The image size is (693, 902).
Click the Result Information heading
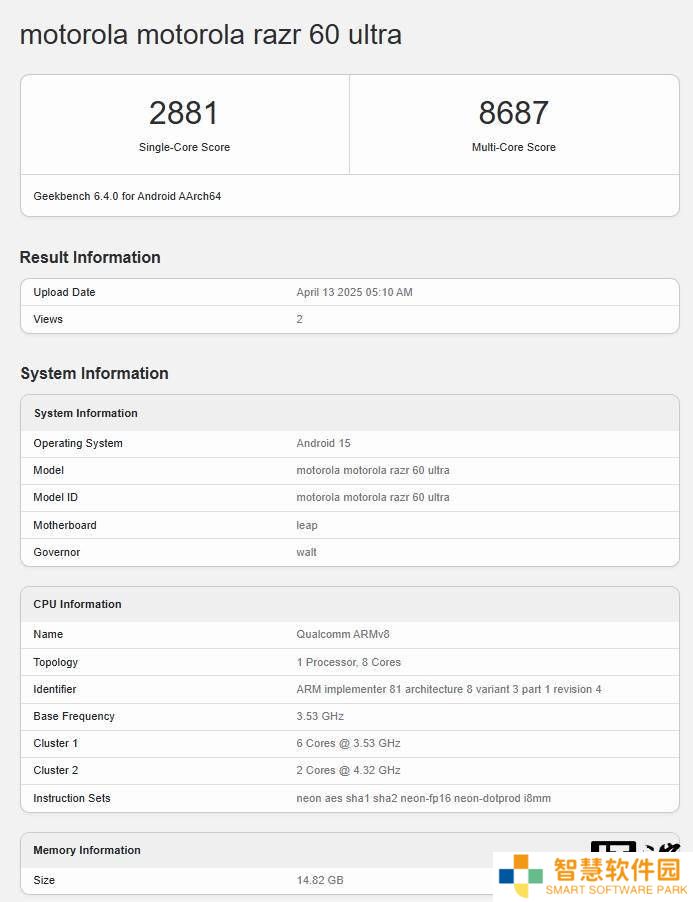[90, 257]
